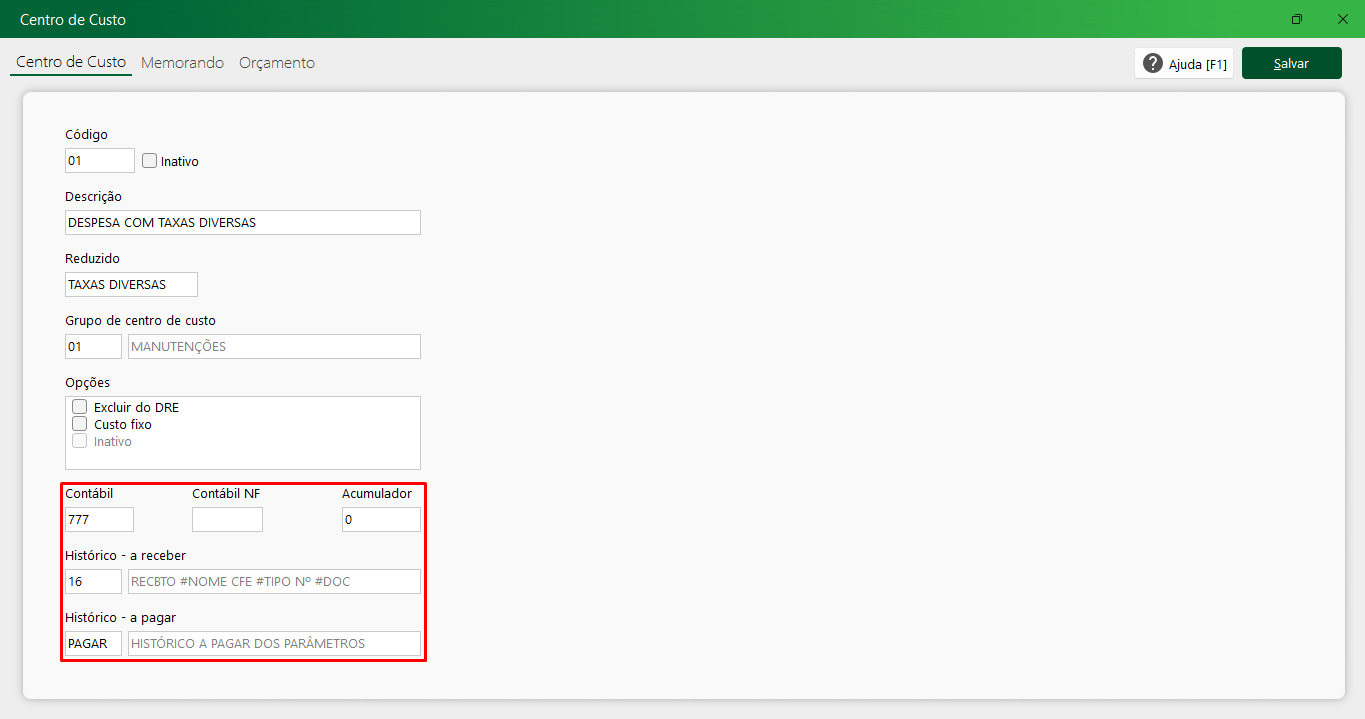The image size is (1365, 719).
Task: Select the Centro de Custo tab
Action: (71, 62)
